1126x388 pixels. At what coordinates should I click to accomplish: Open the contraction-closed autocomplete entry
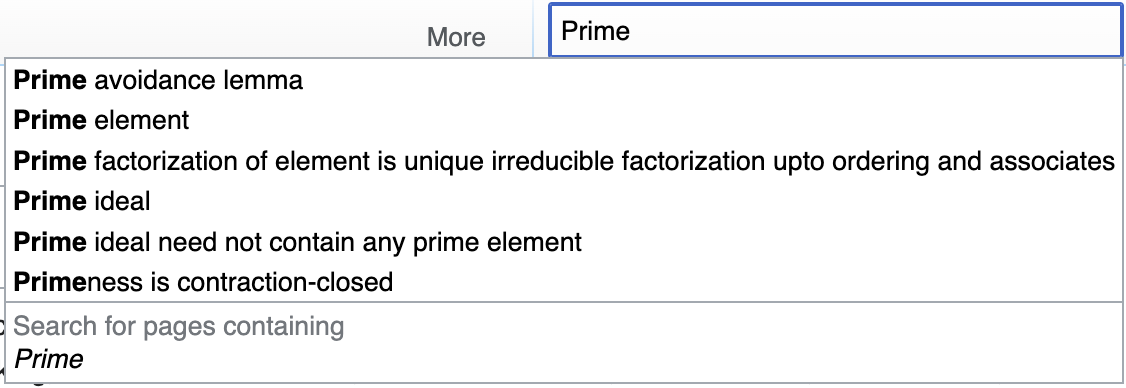click(564, 282)
